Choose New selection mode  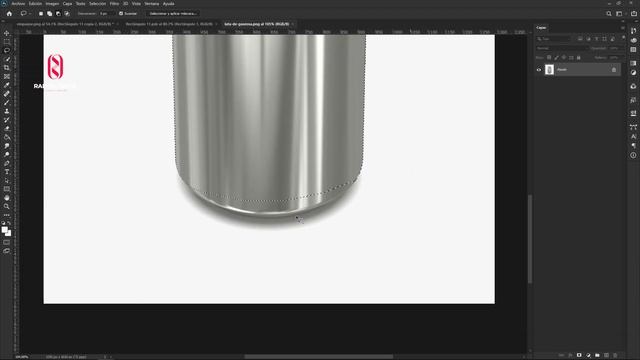[41, 13]
